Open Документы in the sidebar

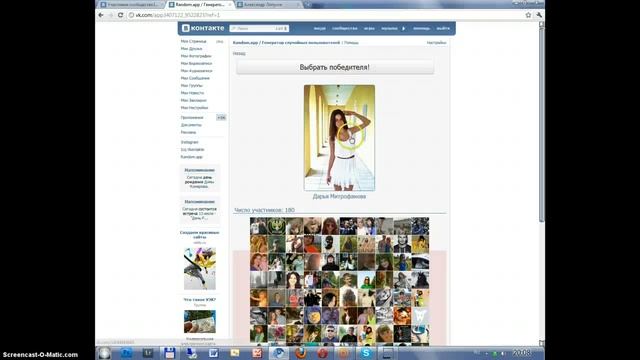point(191,125)
